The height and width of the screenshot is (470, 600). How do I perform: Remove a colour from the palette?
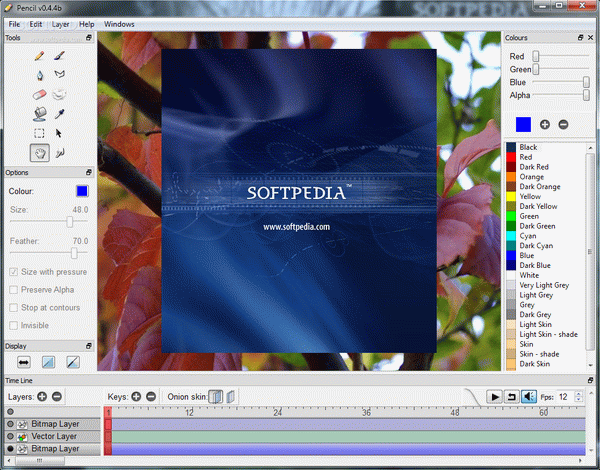[x=563, y=124]
